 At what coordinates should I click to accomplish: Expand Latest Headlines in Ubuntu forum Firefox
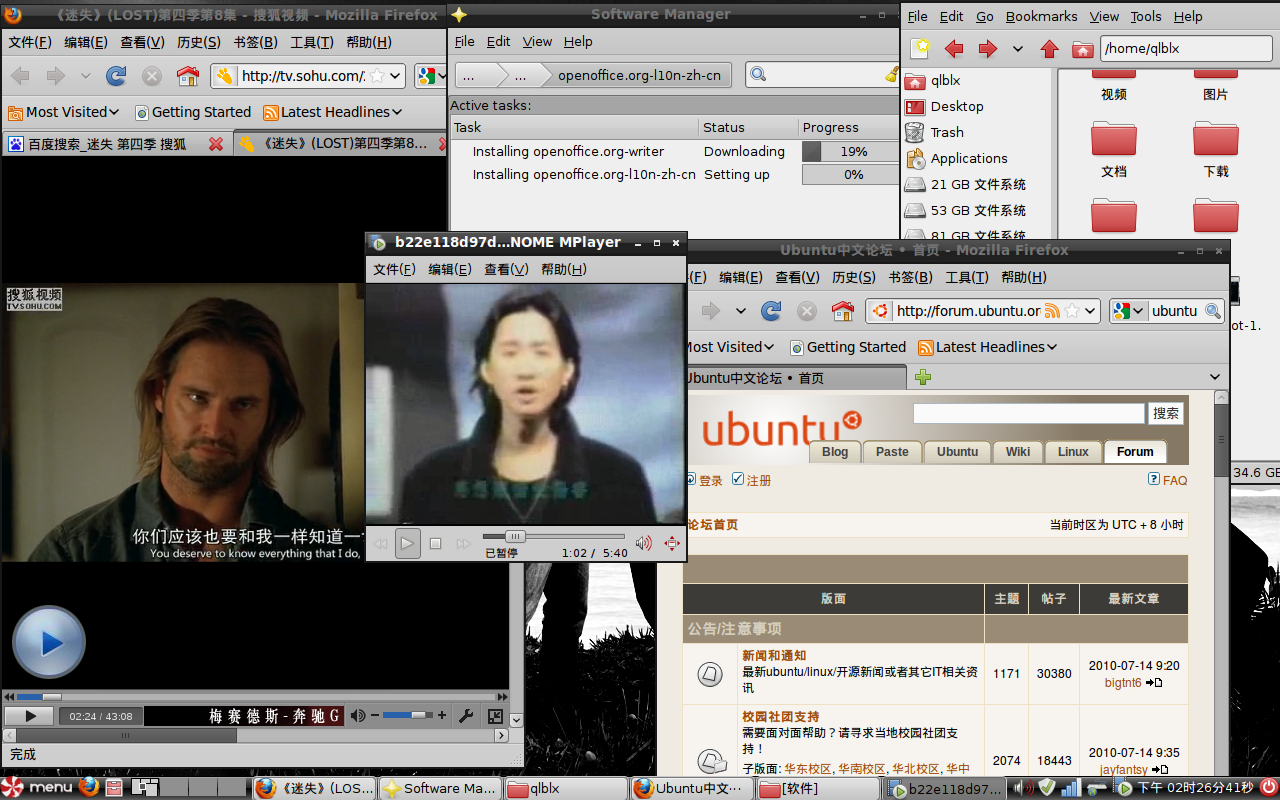[x=988, y=347]
